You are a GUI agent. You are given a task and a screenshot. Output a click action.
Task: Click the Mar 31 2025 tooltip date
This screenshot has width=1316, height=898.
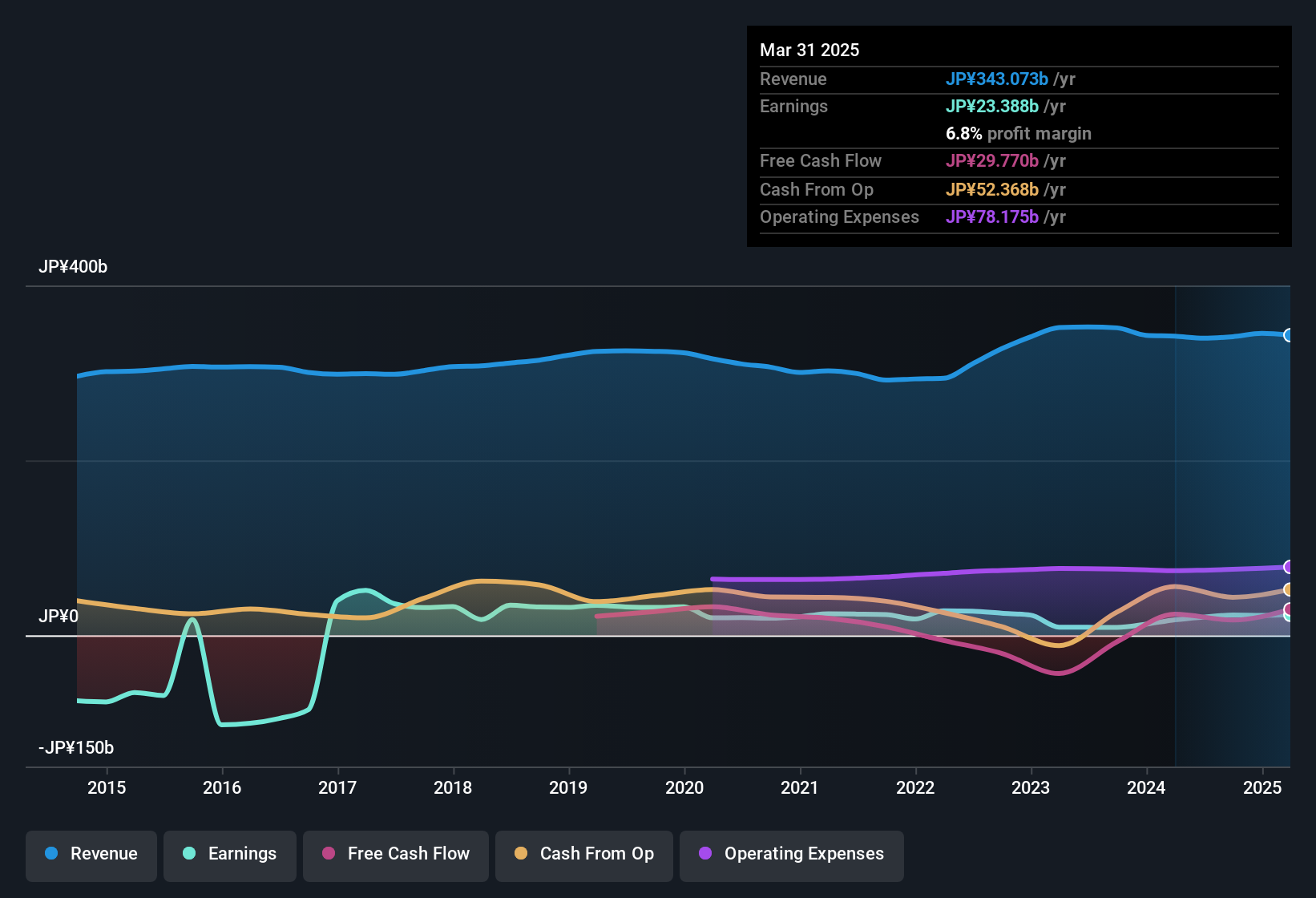809,50
